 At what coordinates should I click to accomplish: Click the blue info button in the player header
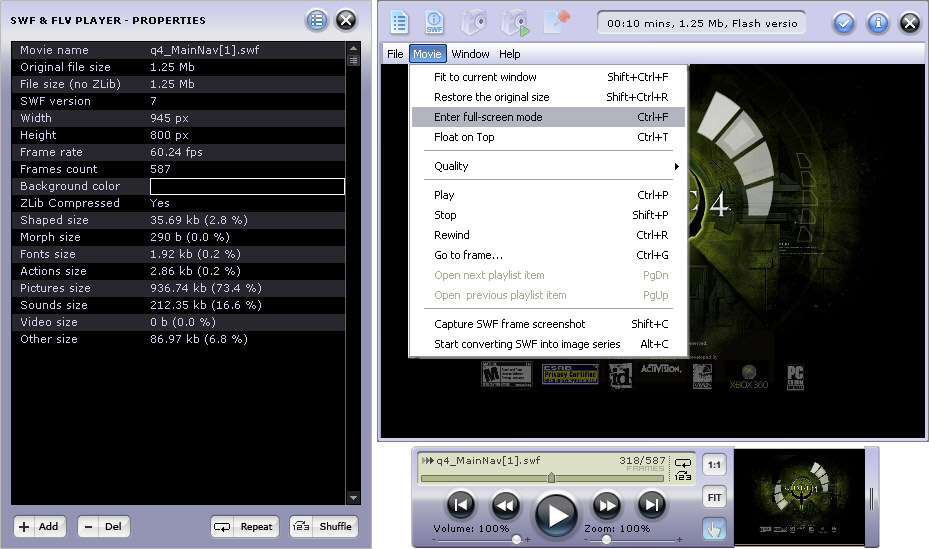point(877,23)
